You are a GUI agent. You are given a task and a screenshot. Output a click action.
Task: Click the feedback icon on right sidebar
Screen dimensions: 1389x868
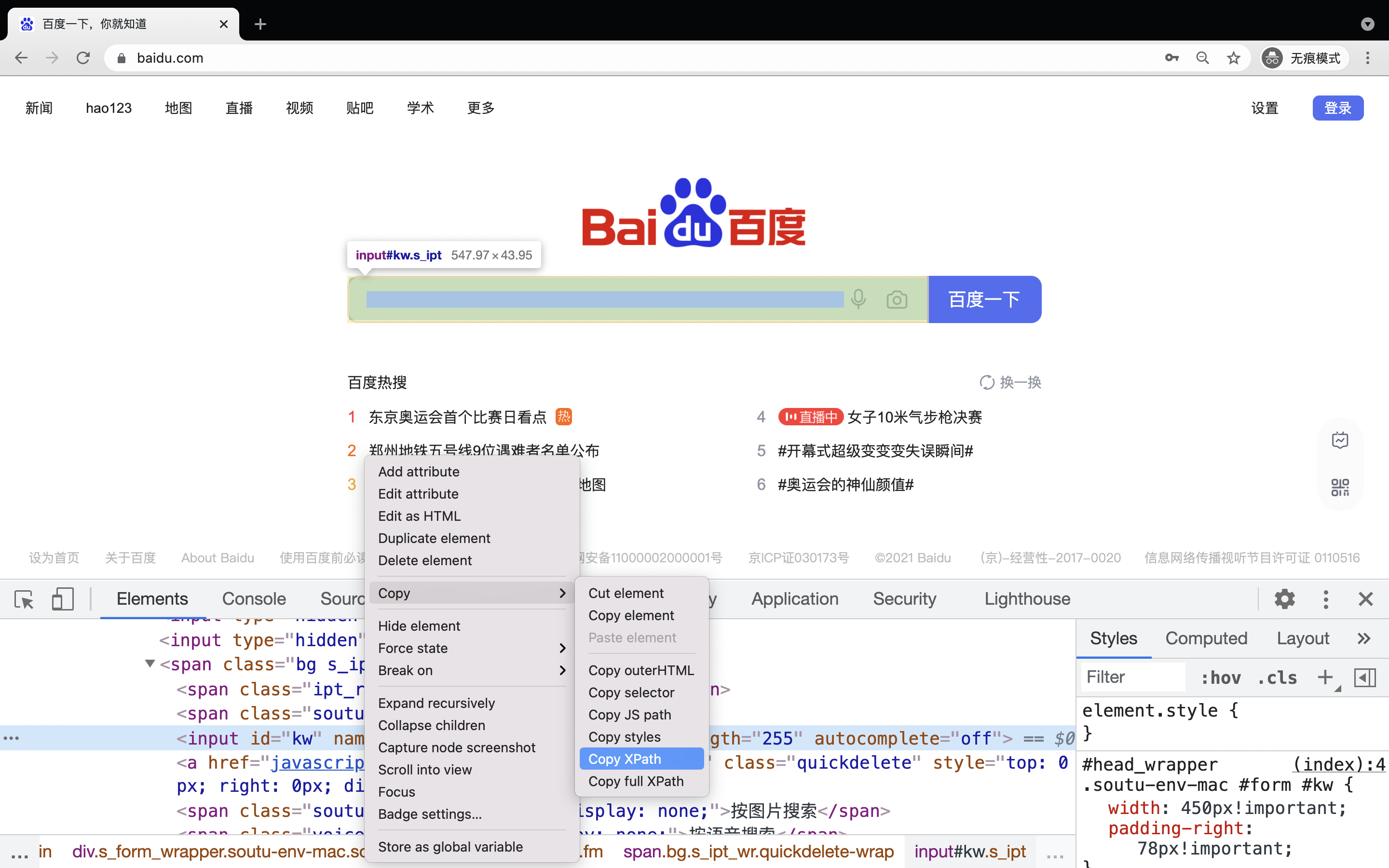point(1340,440)
